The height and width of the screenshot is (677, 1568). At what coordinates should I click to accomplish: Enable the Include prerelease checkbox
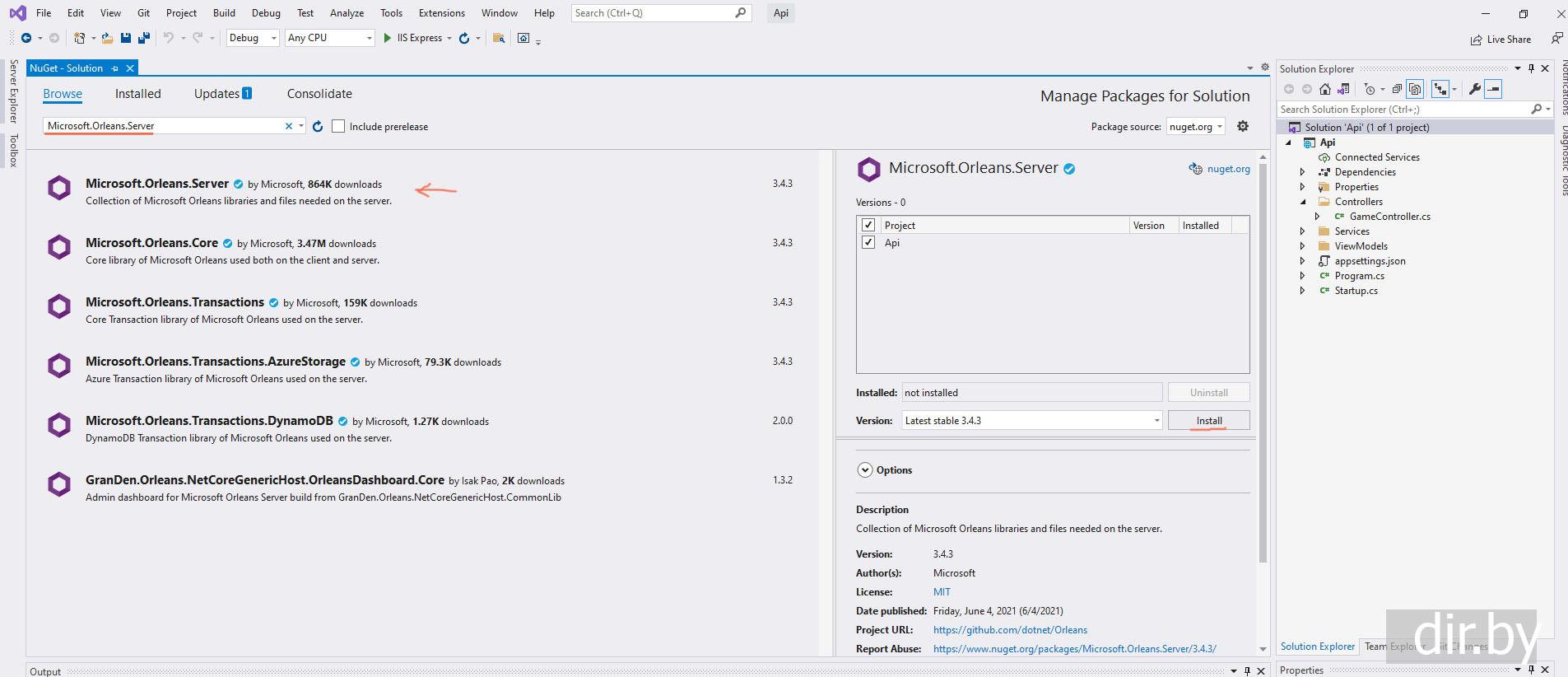click(x=338, y=126)
